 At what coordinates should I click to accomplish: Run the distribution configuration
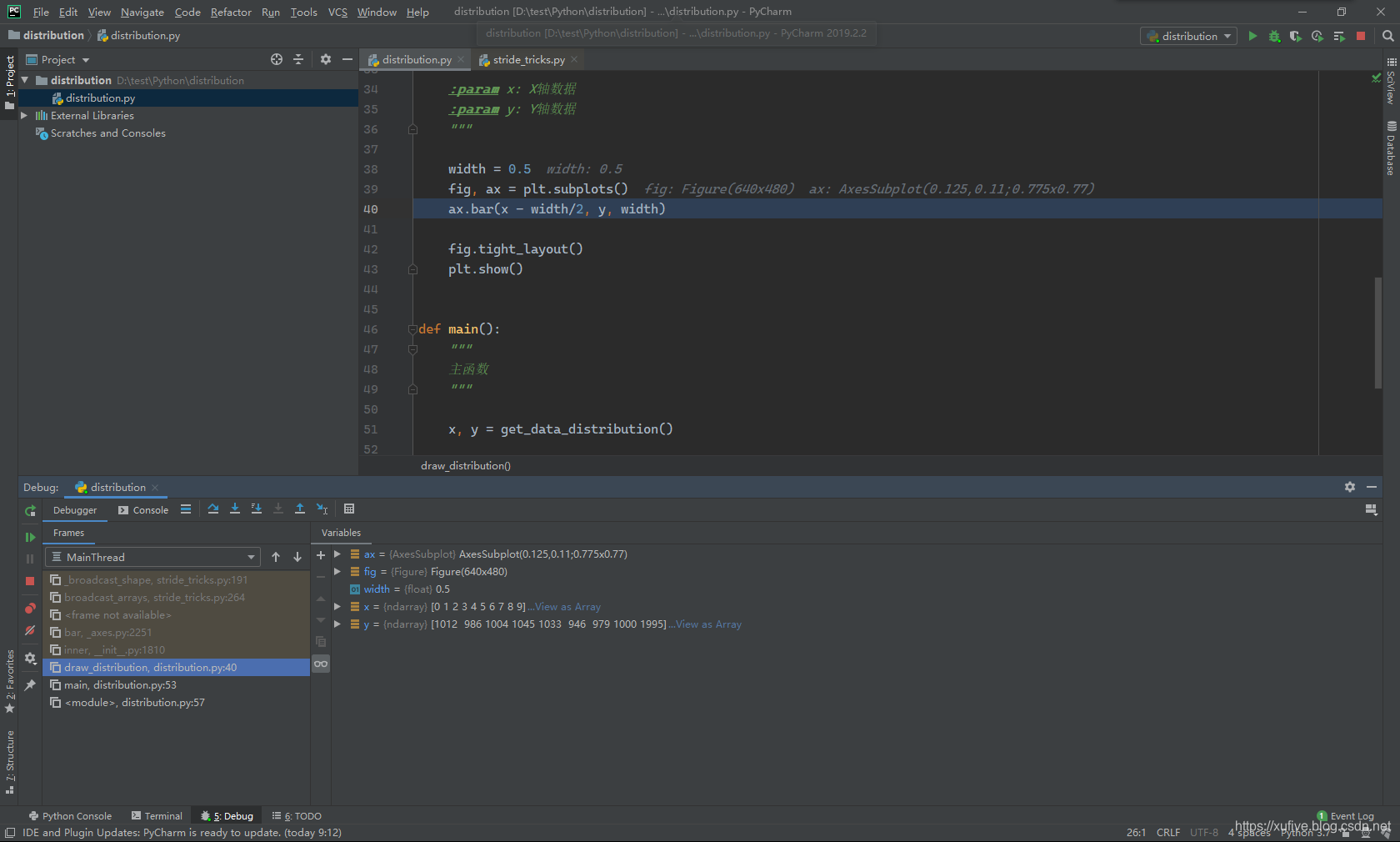tap(1252, 36)
